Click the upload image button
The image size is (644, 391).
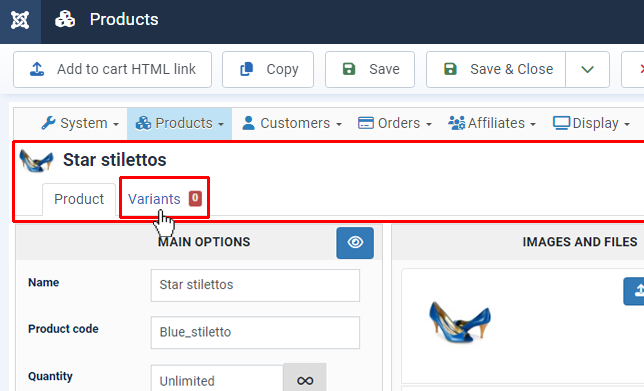(634, 291)
